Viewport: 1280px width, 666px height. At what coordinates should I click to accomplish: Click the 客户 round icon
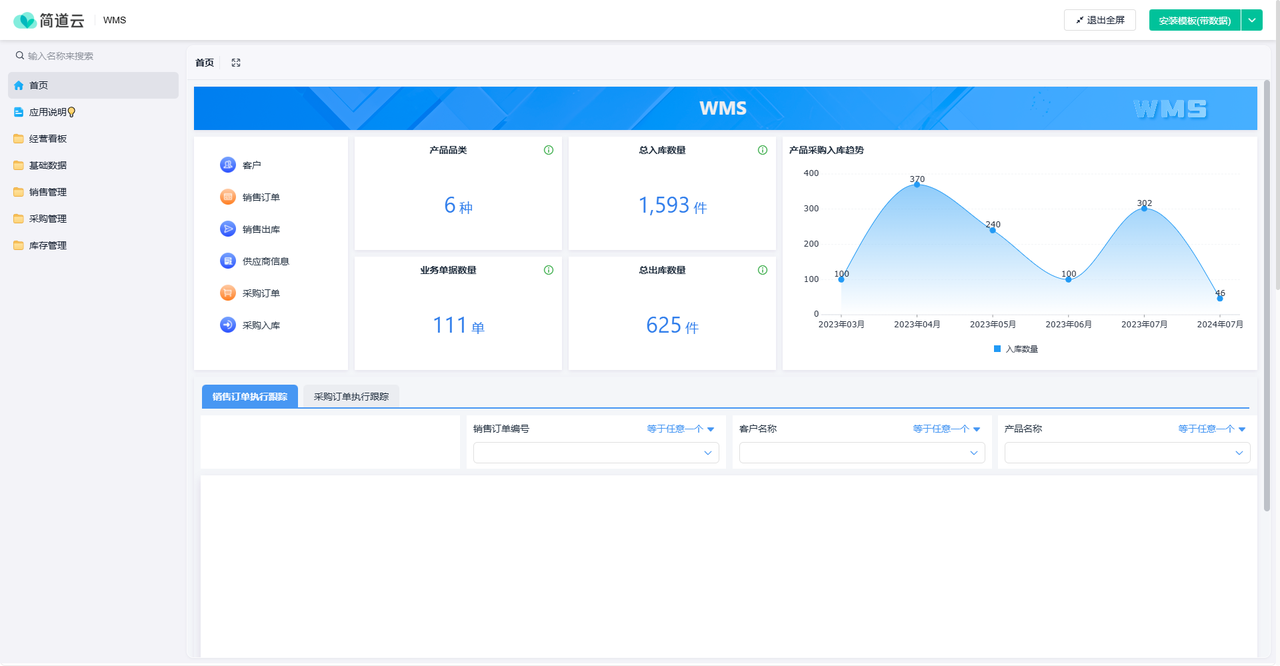(x=228, y=165)
